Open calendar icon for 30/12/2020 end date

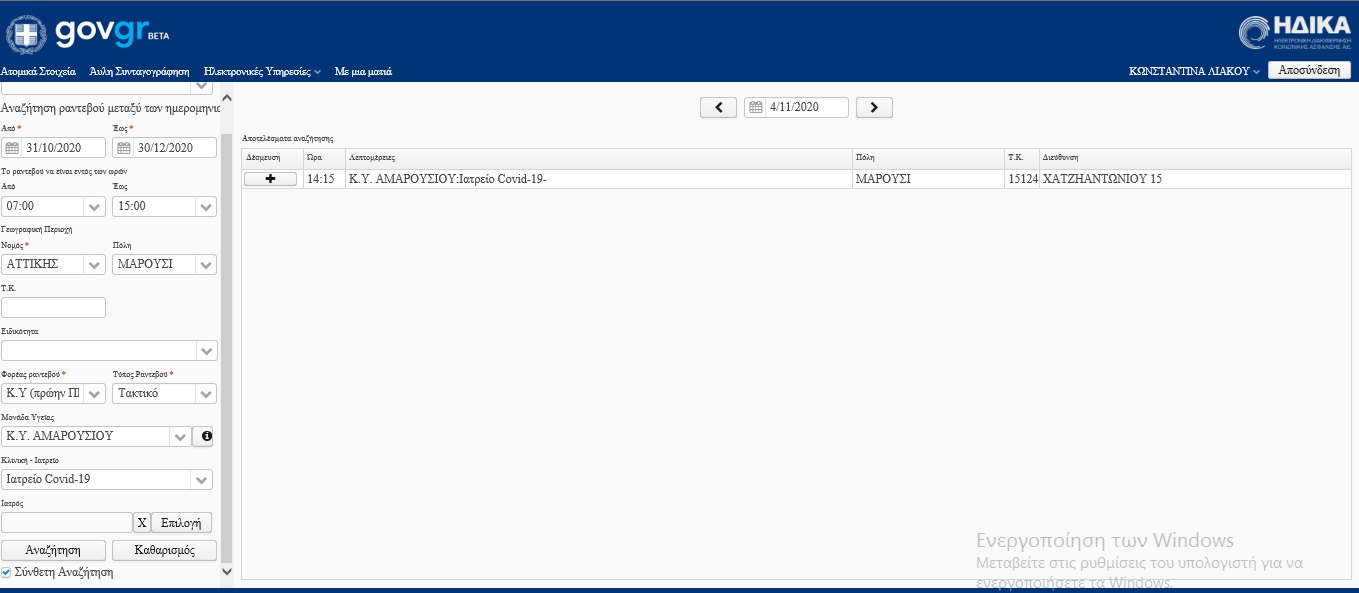pos(124,148)
